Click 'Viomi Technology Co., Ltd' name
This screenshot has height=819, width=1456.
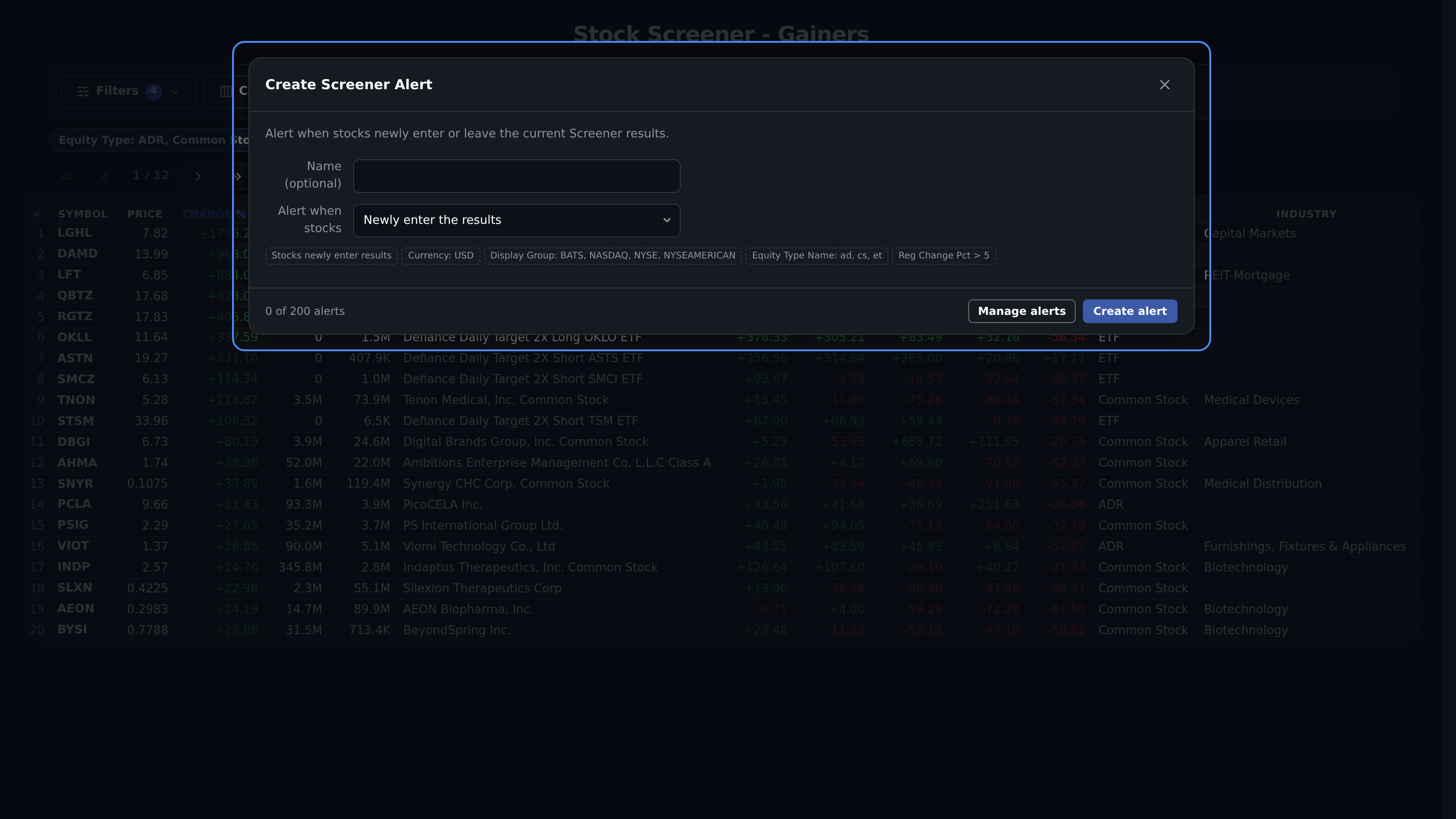click(479, 546)
